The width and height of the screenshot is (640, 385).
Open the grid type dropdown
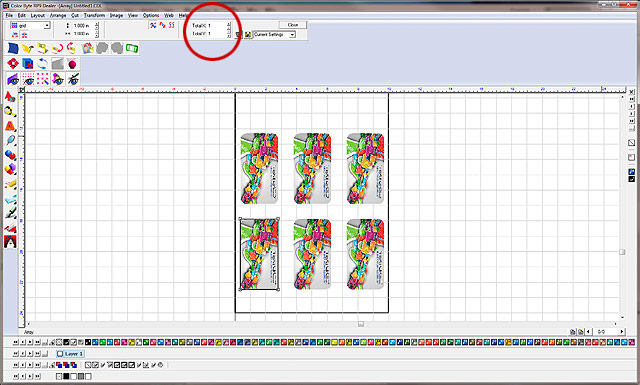point(47,25)
